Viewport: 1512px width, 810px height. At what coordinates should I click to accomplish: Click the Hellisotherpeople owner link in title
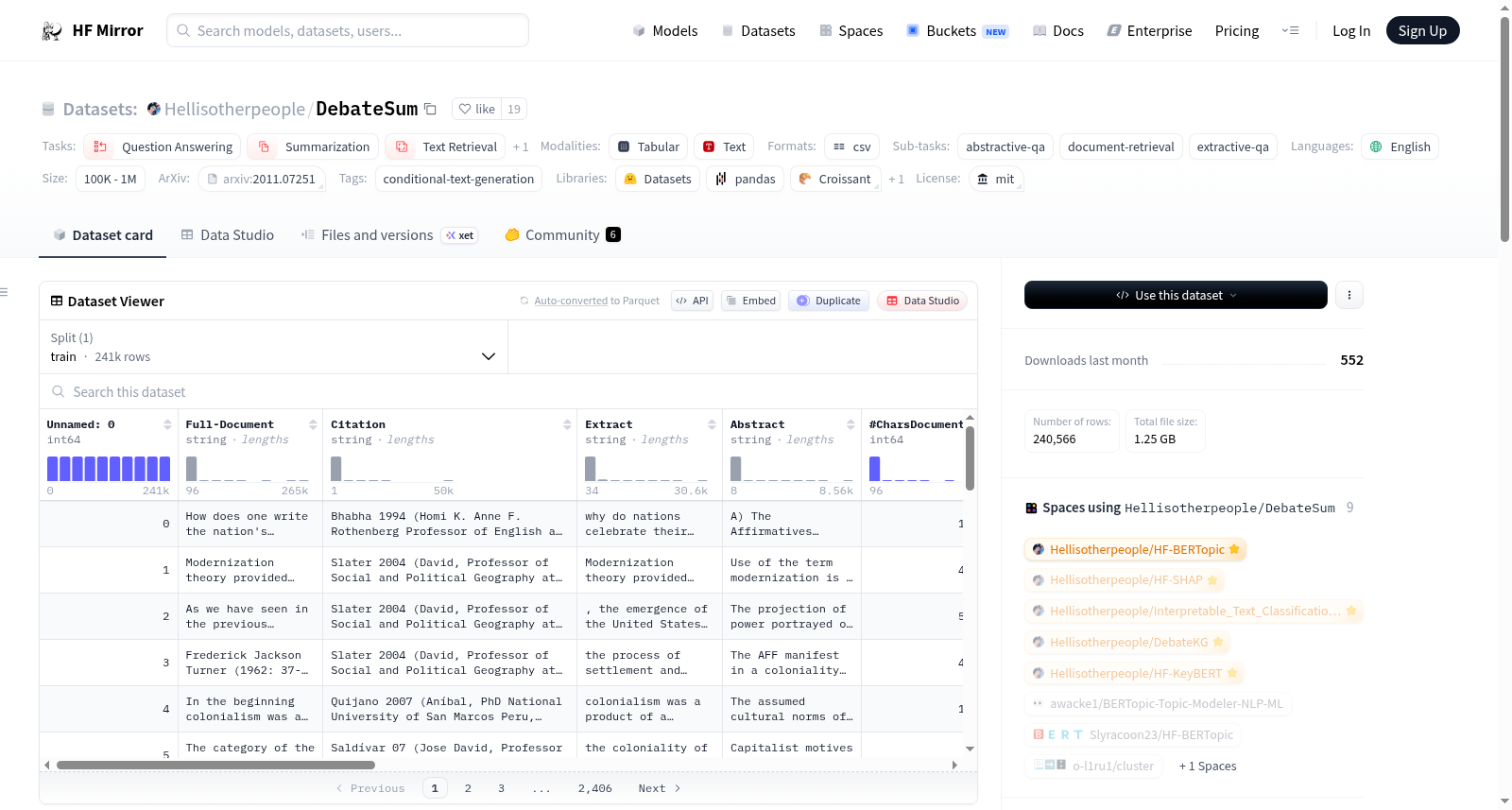pyautogui.click(x=234, y=109)
